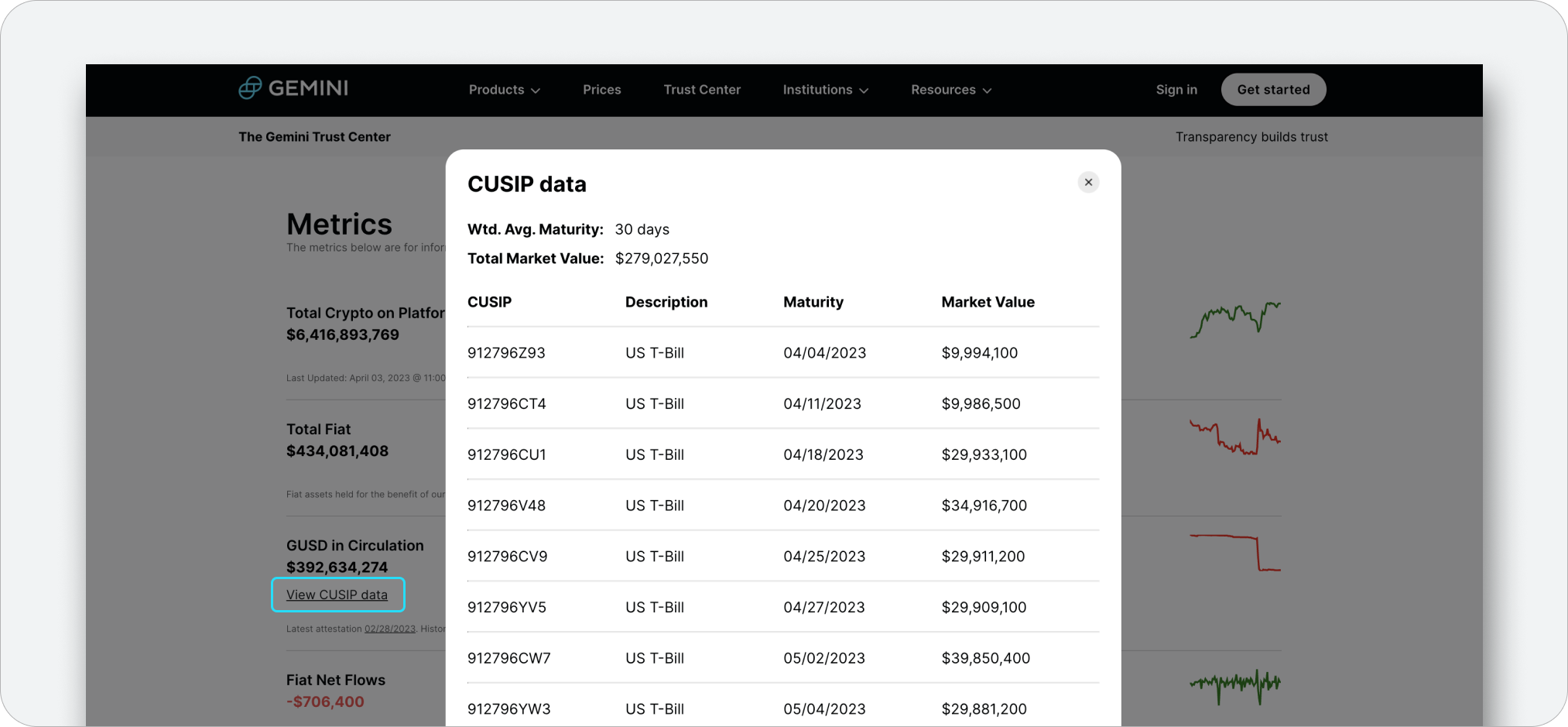Click maturity date 04/25/2023
The height and width of the screenshot is (727, 1568).
[824, 557]
